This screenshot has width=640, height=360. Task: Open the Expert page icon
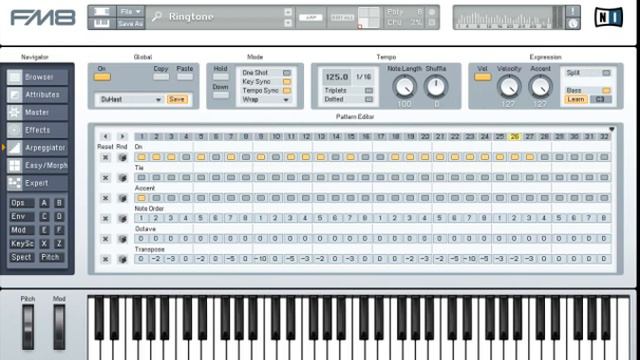point(15,183)
